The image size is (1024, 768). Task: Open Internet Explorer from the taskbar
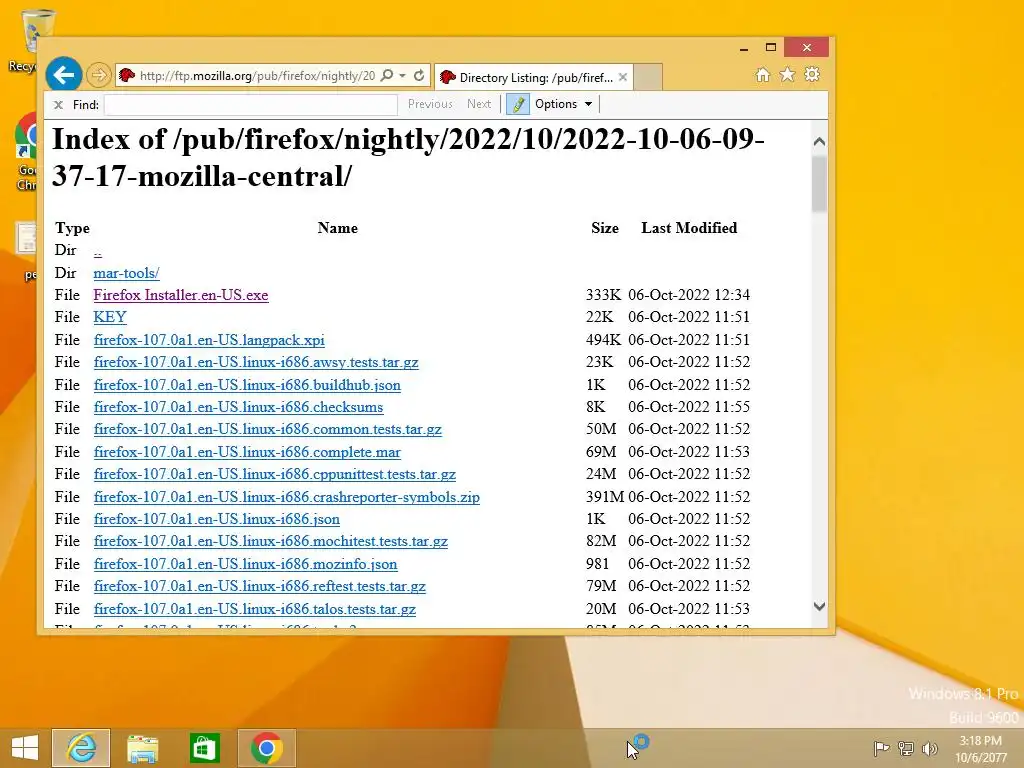point(81,748)
